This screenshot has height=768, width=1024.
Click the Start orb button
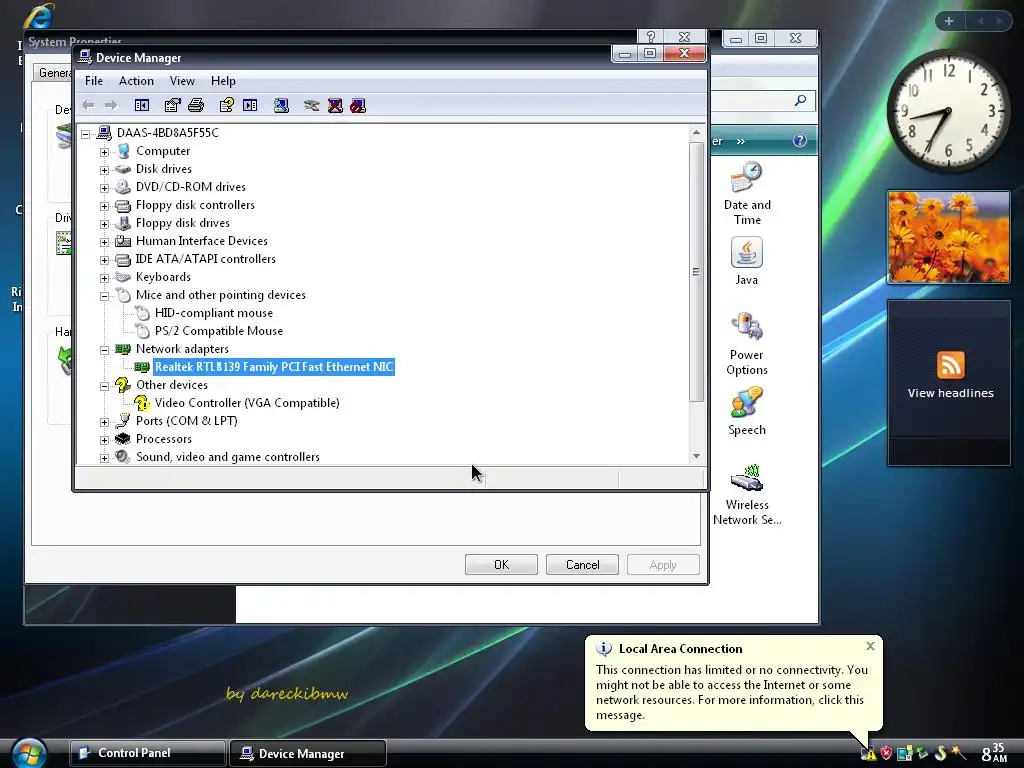click(29, 753)
